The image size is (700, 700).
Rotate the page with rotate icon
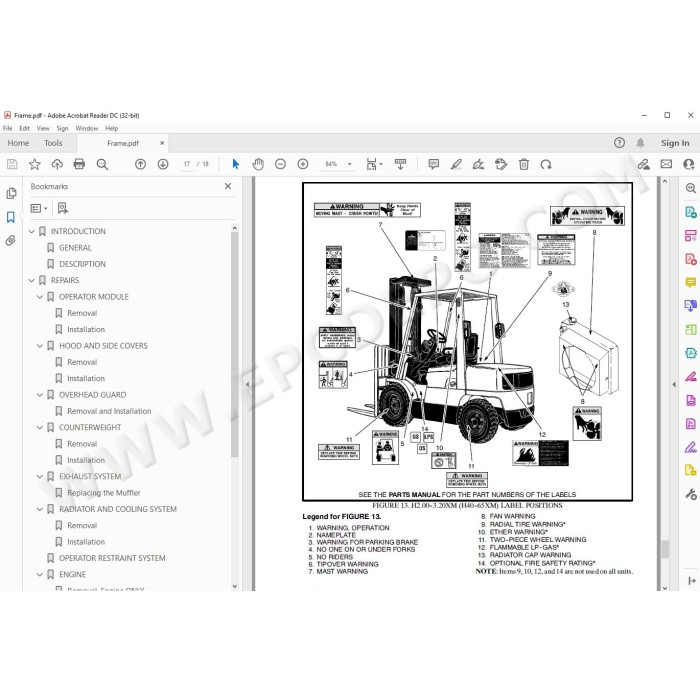point(546,164)
